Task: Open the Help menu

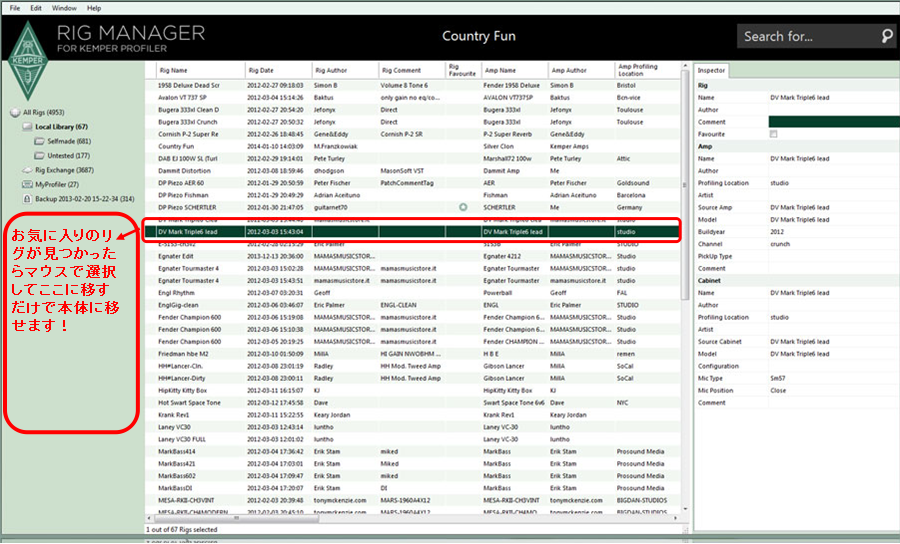Action: pos(94,8)
